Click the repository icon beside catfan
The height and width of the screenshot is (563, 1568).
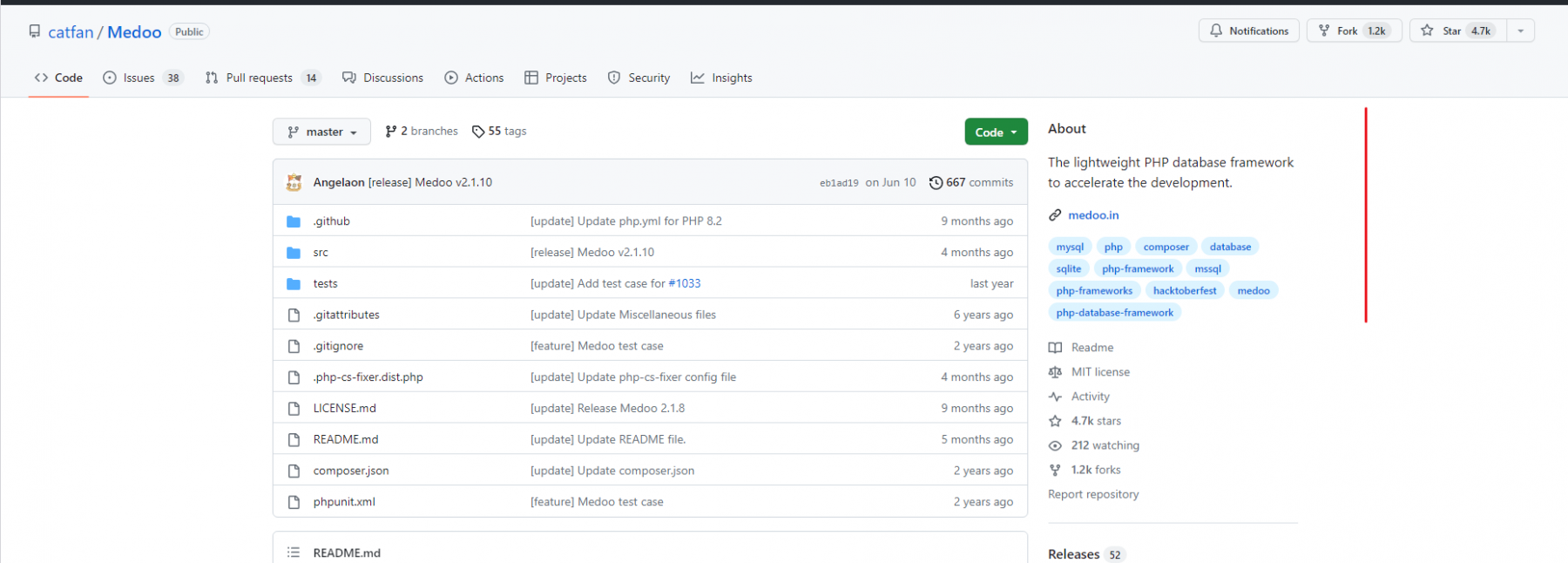35,31
